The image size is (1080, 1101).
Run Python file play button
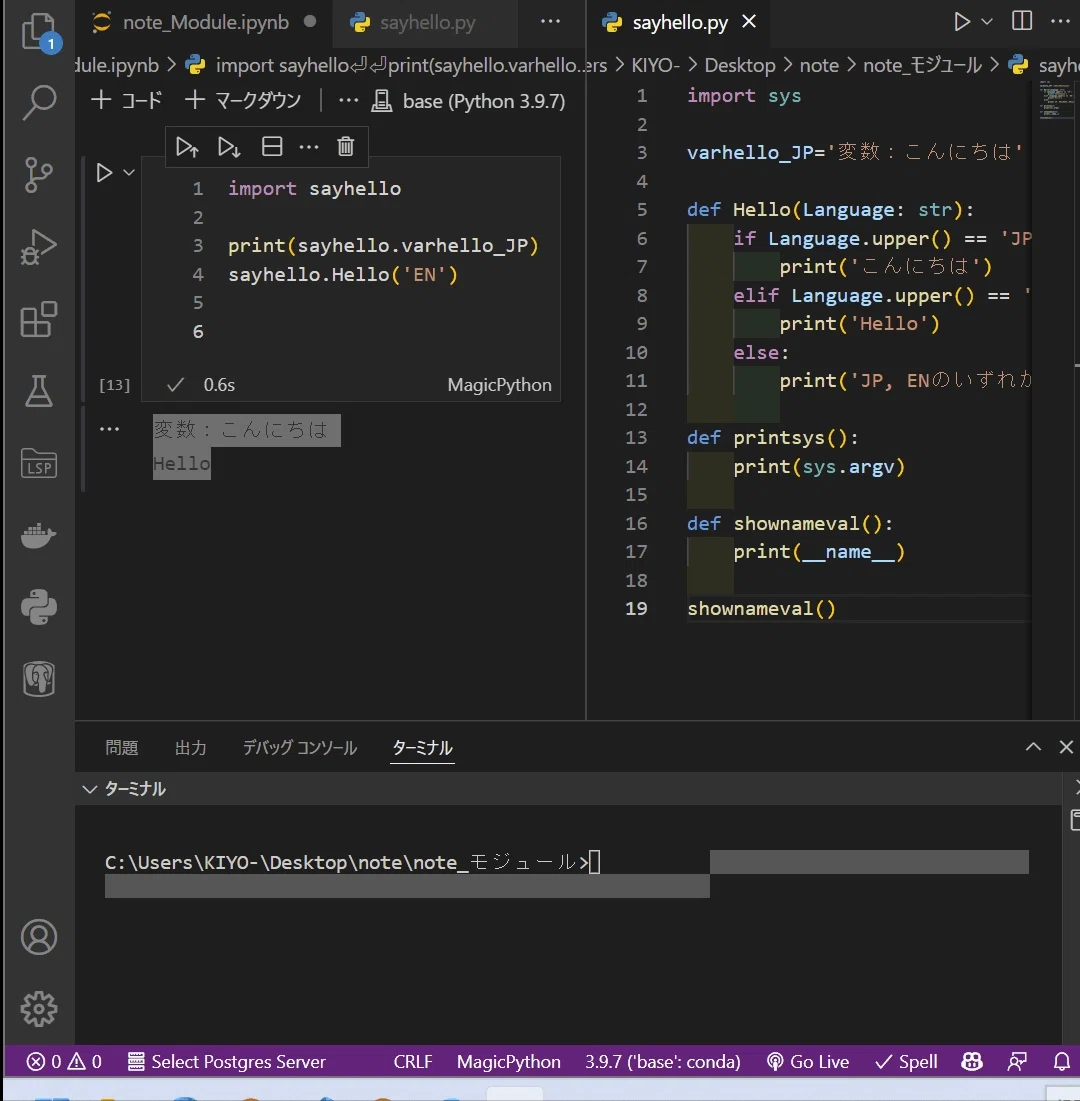(961, 22)
